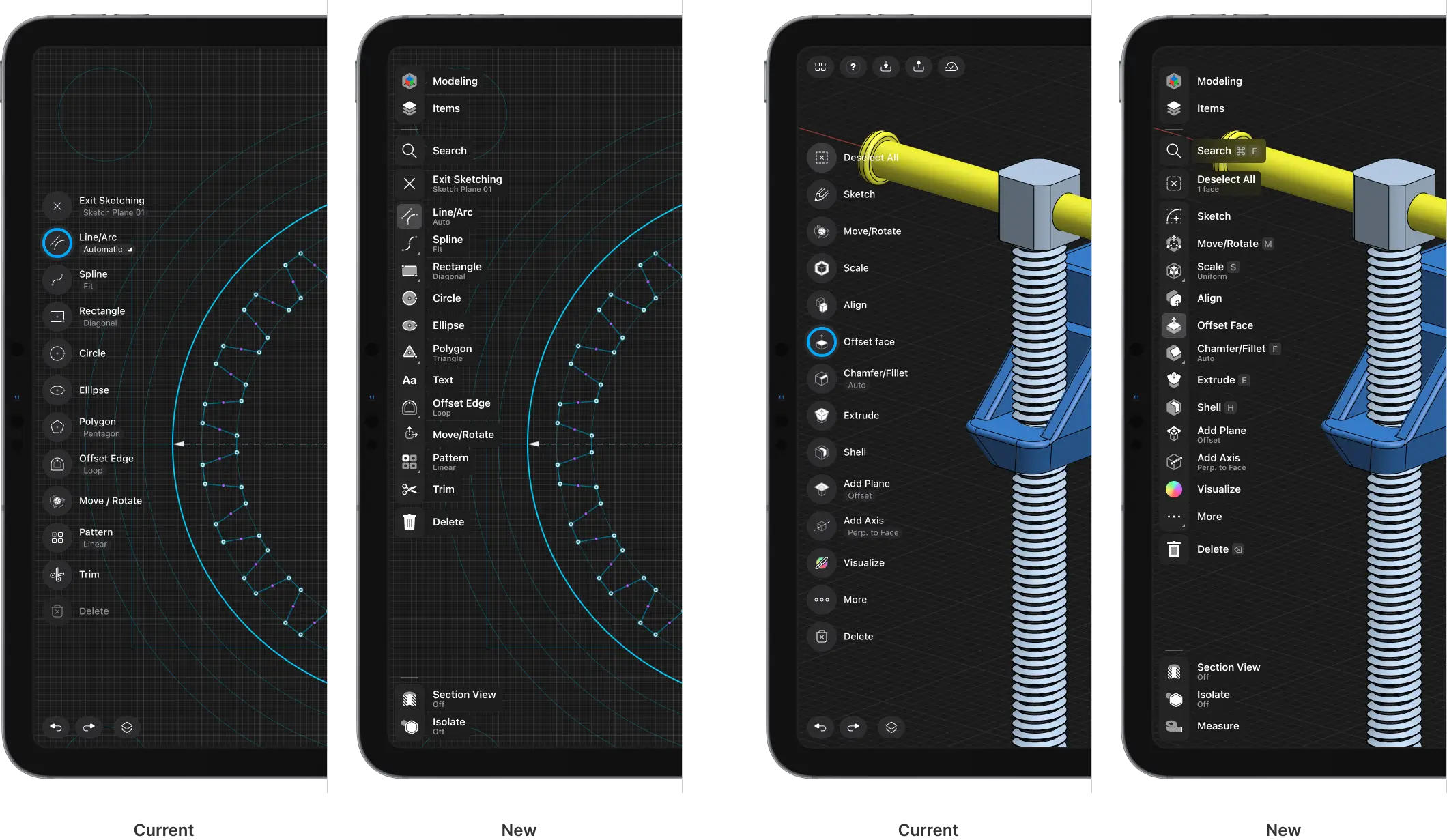Select the Chamfer/Fillet tool
The height and width of the screenshot is (840, 1447).
(875, 378)
